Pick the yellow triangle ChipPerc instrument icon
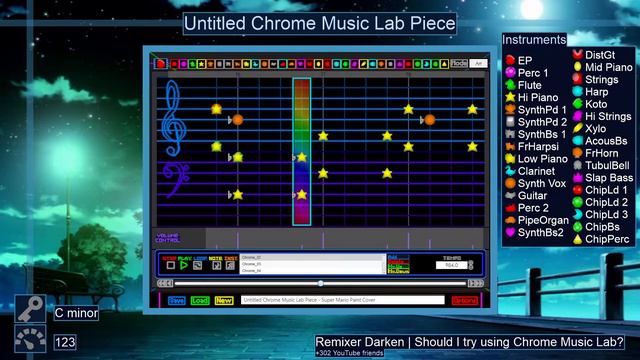 (444, 64)
